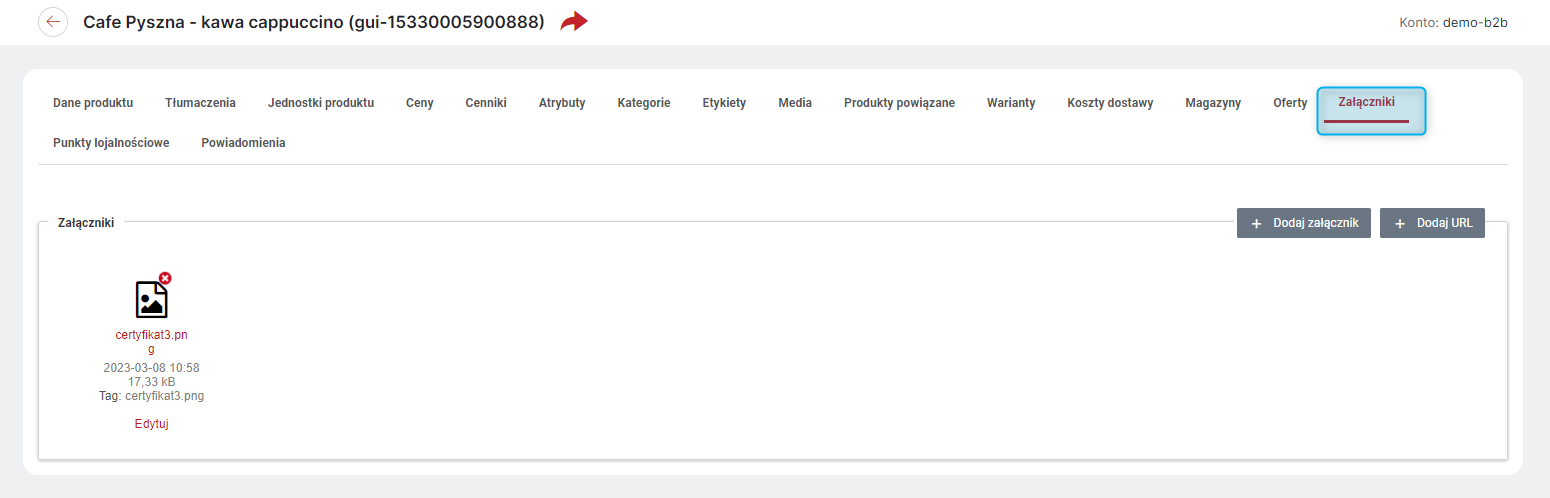Open the Produkty powiązane tab
Screen dimensions: 1550x498
899,103
